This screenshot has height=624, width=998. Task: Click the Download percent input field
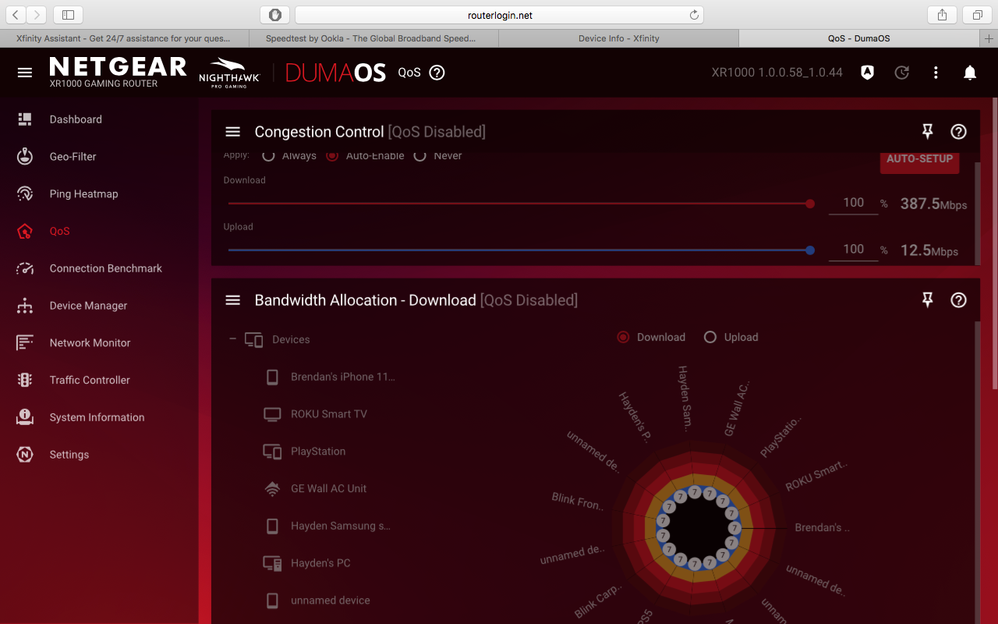point(853,203)
